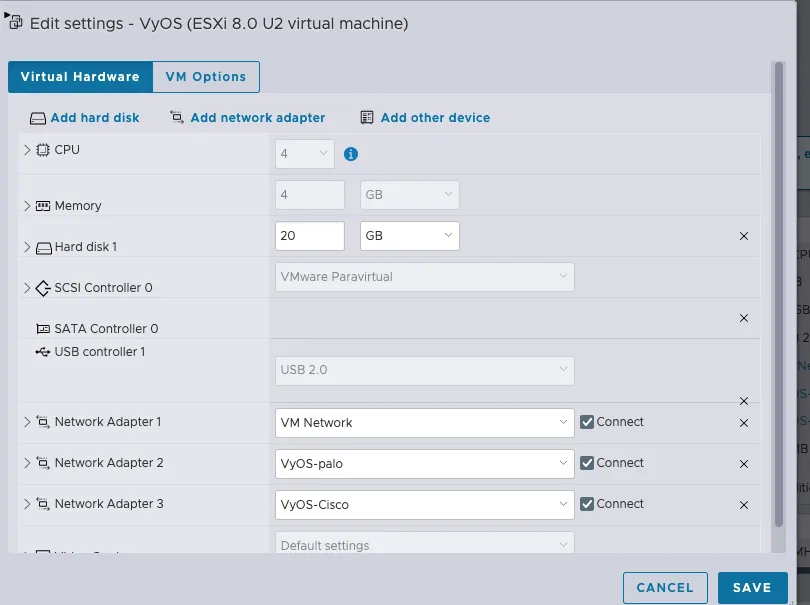The height and width of the screenshot is (605, 810).
Task: Toggle Connect for Network Adapter 3
Action: click(x=587, y=504)
